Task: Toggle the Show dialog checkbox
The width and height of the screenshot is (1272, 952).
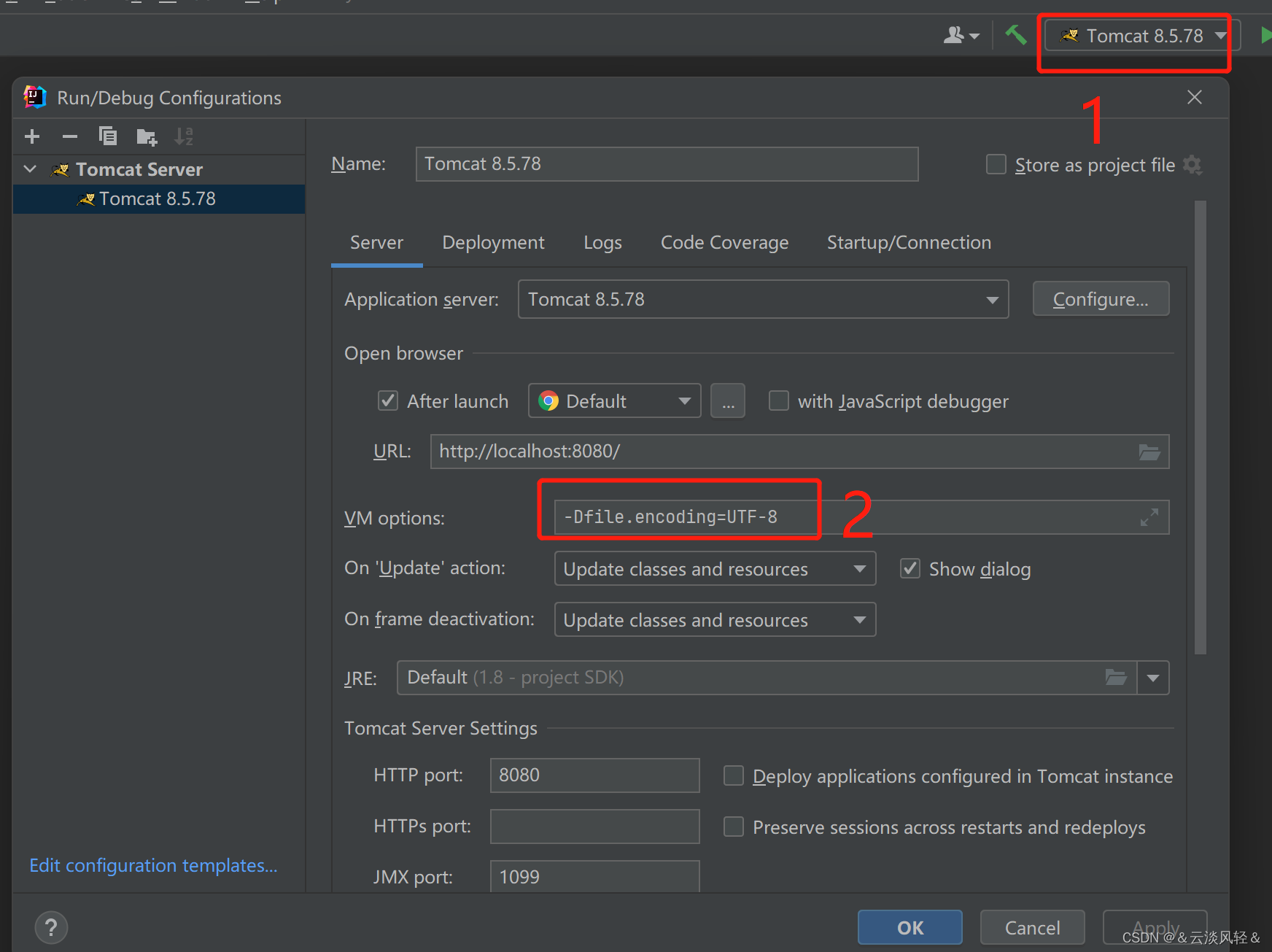Action: click(x=910, y=568)
